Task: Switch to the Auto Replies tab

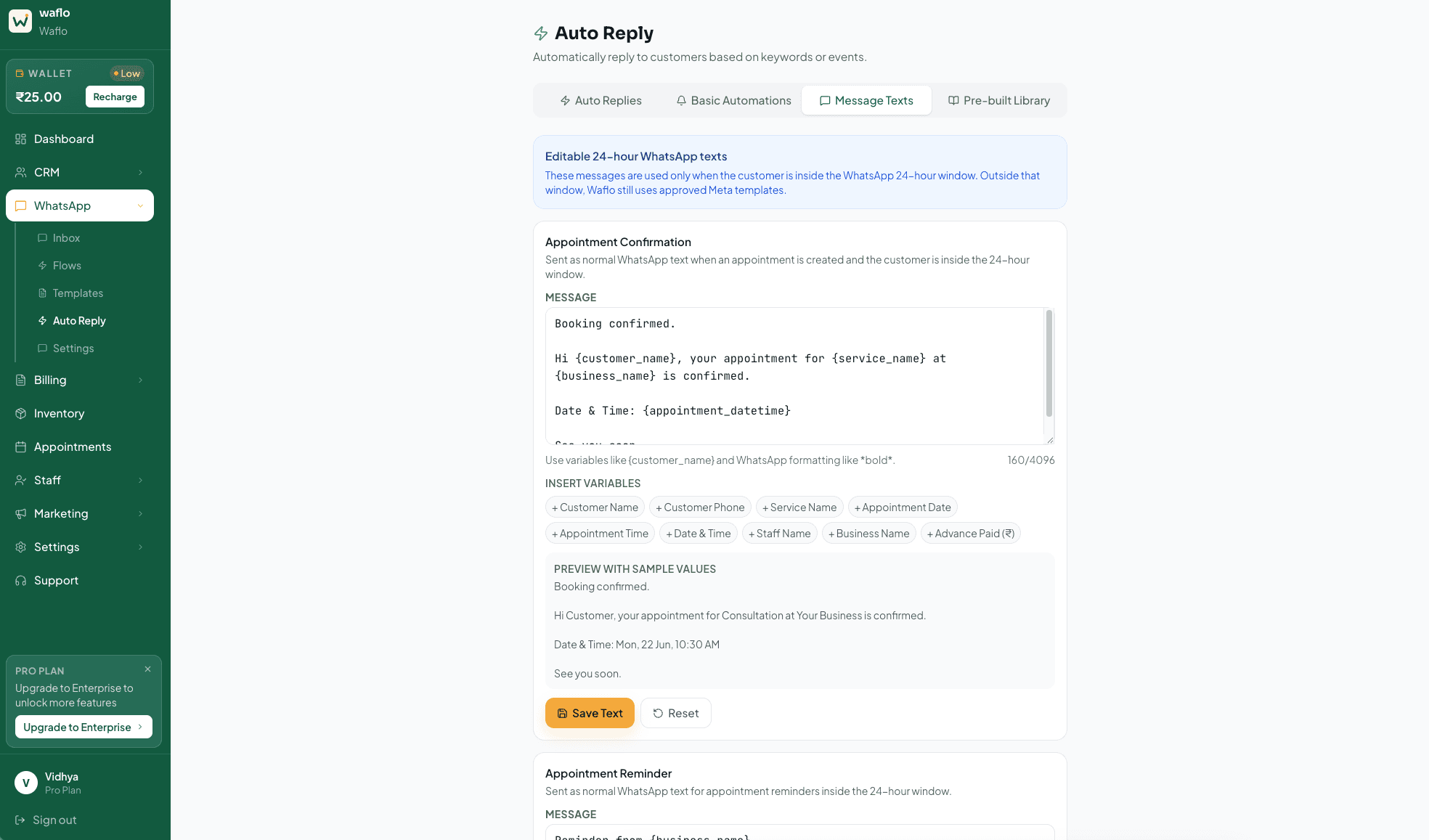Action: click(x=600, y=100)
